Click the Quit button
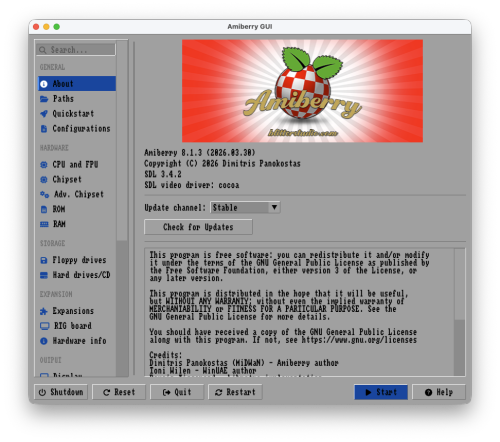 [x=177, y=392]
